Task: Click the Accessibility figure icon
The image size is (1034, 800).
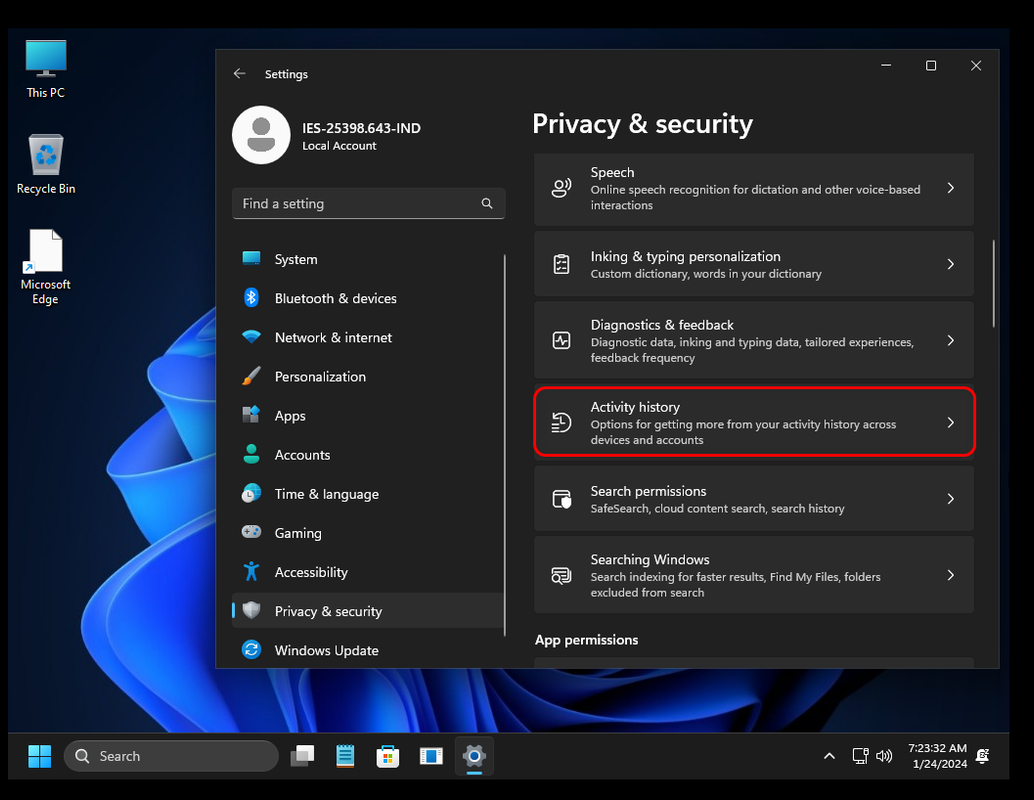Action: (251, 571)
